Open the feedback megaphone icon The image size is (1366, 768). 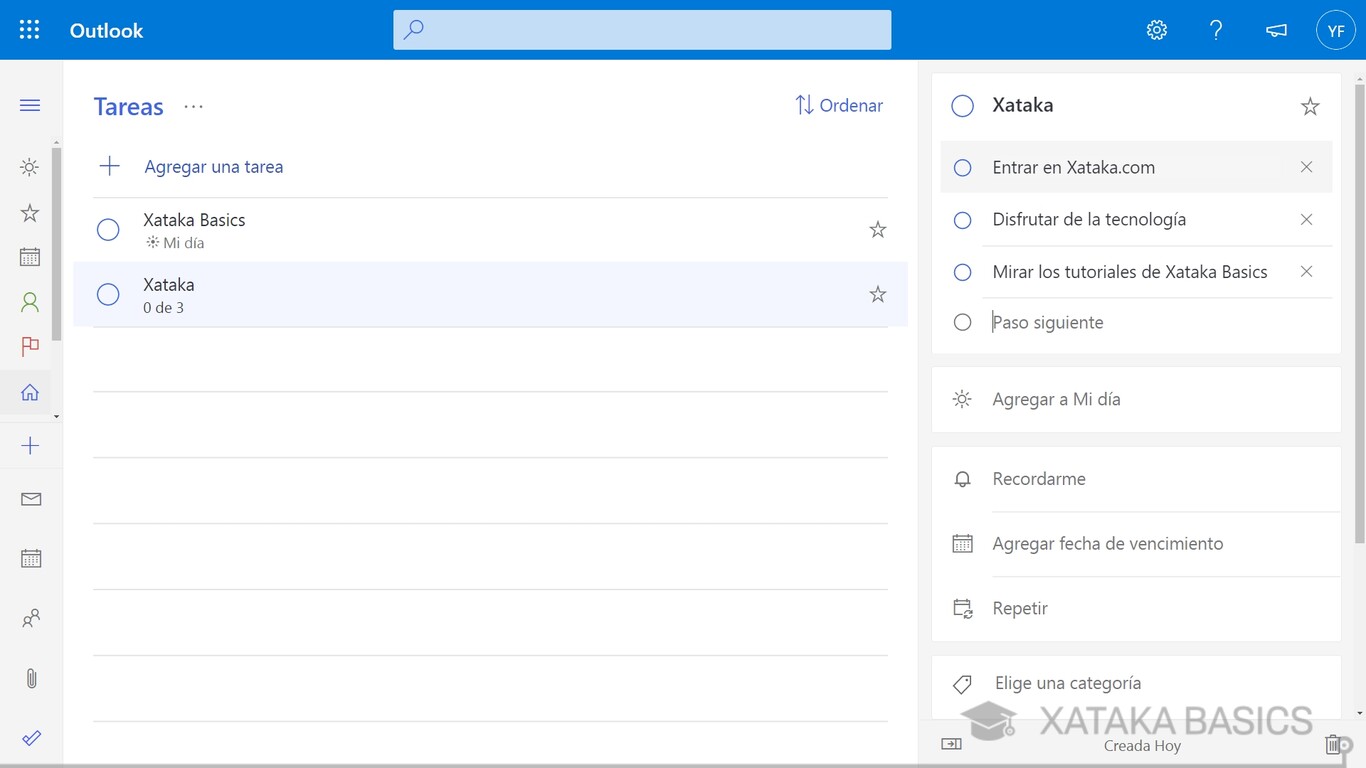coord(1276,30)
